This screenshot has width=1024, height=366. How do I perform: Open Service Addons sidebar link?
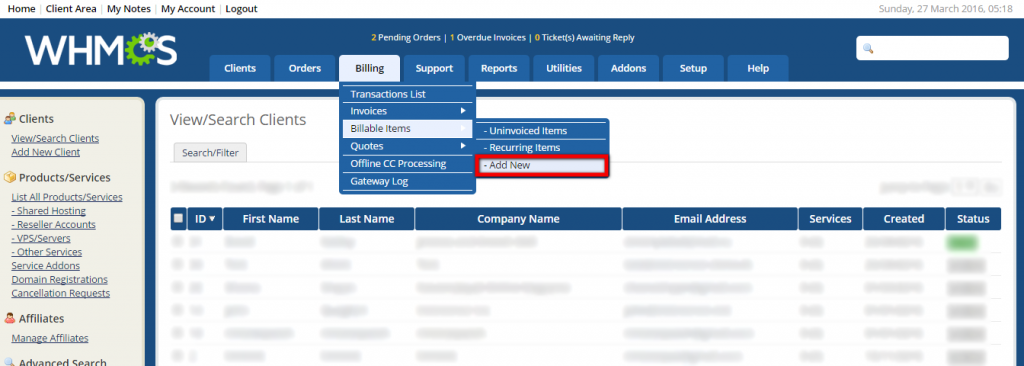(x=46, y=266)
